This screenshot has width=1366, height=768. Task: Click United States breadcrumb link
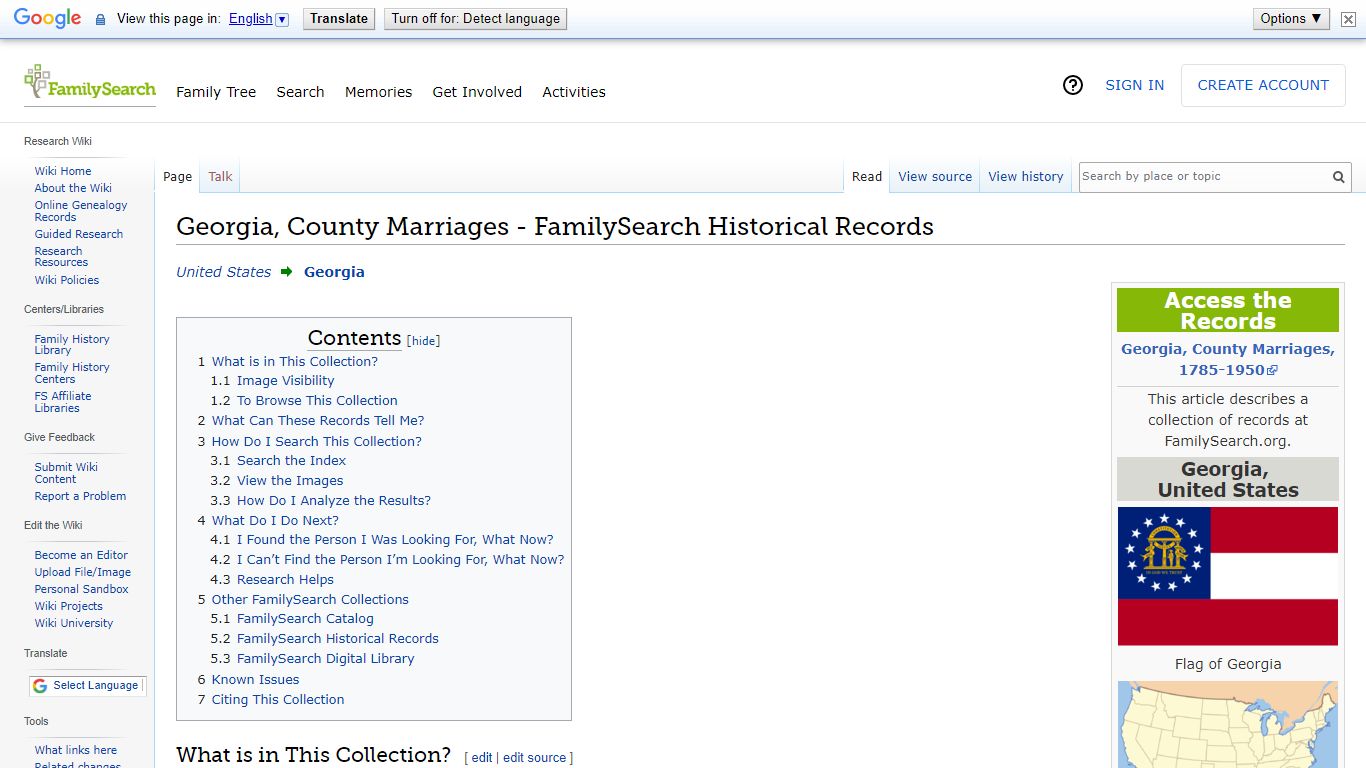click(224, 272)
